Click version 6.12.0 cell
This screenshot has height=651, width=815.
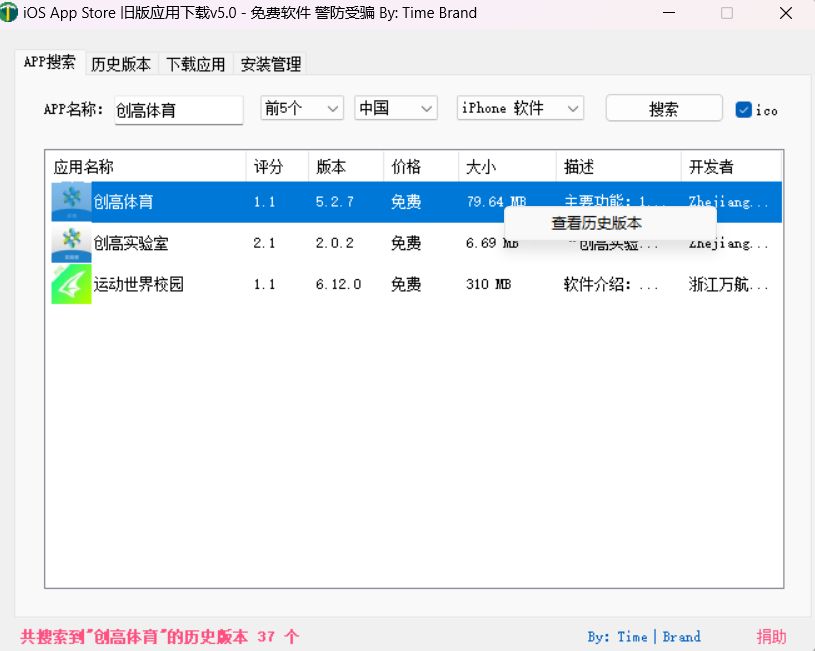point(338,284)
